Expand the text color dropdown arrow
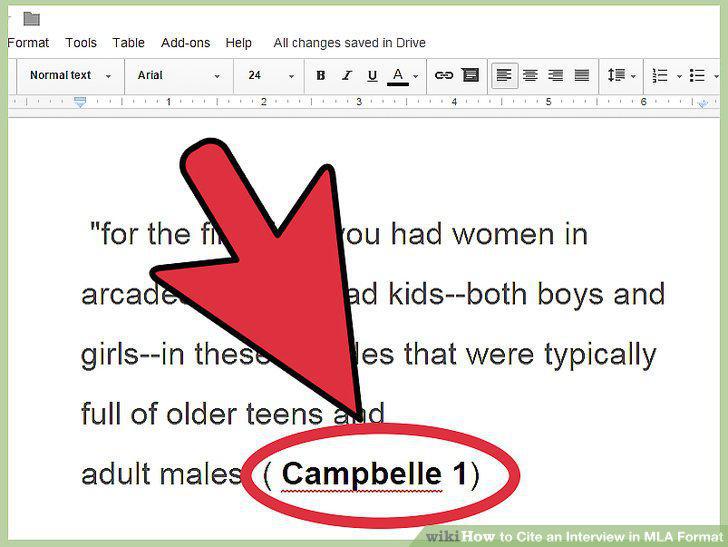728x547 pixels. click(x=416, y=76)
